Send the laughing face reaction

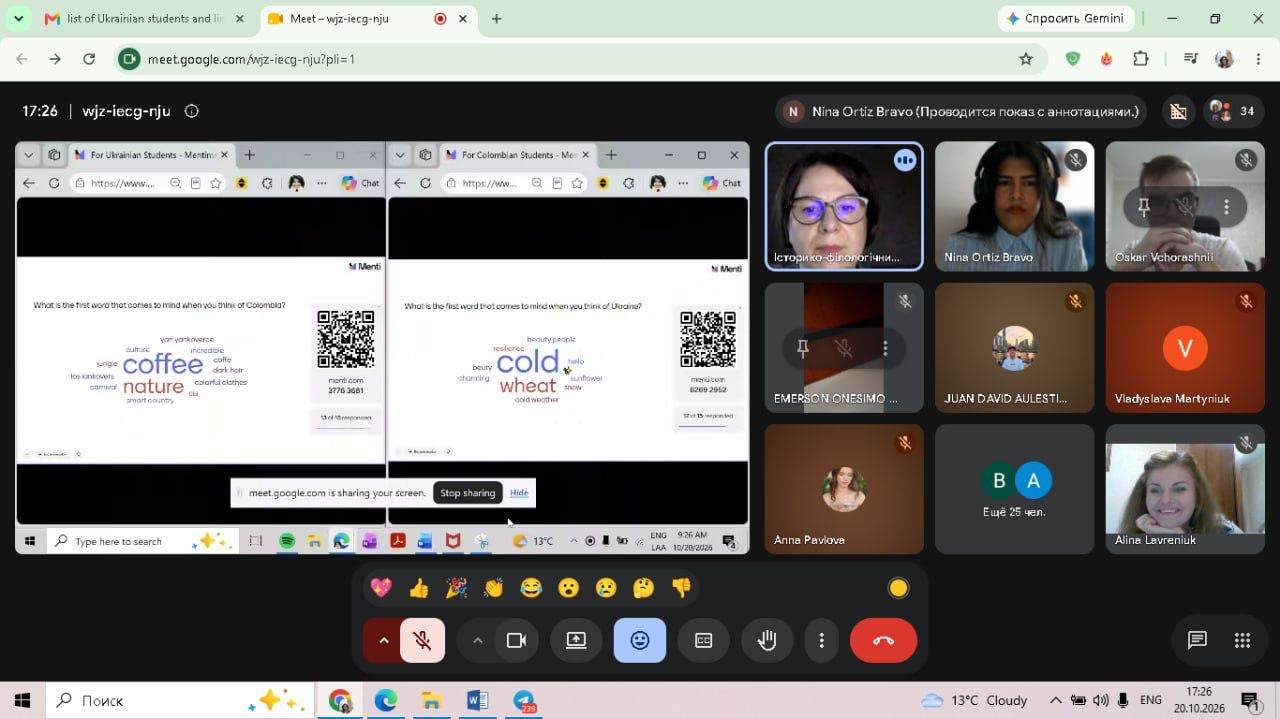point(531,588)
